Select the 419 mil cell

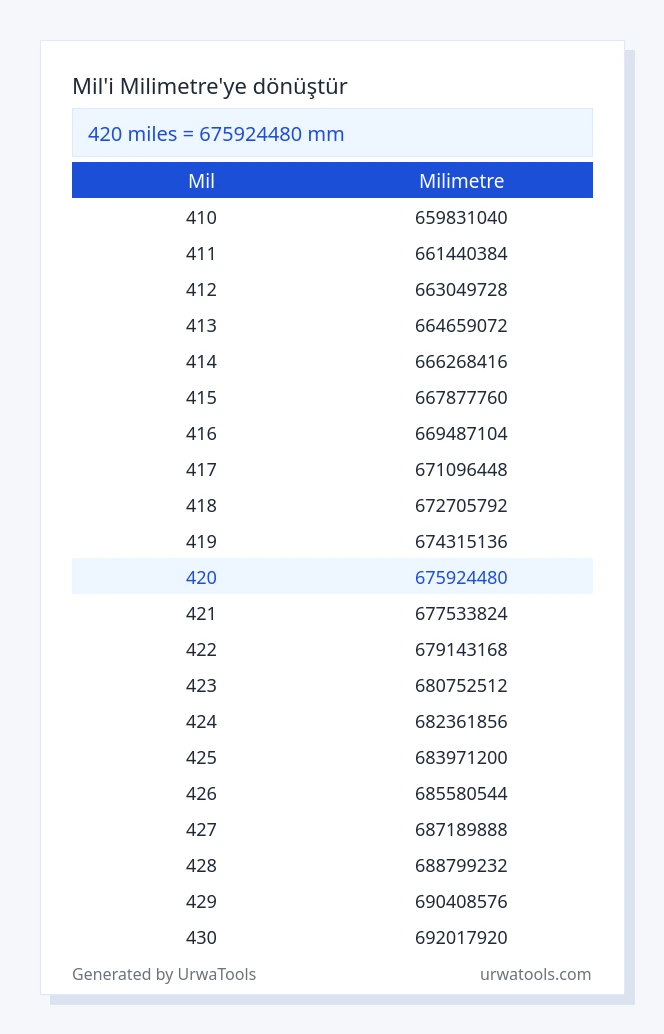coord(201,541)
